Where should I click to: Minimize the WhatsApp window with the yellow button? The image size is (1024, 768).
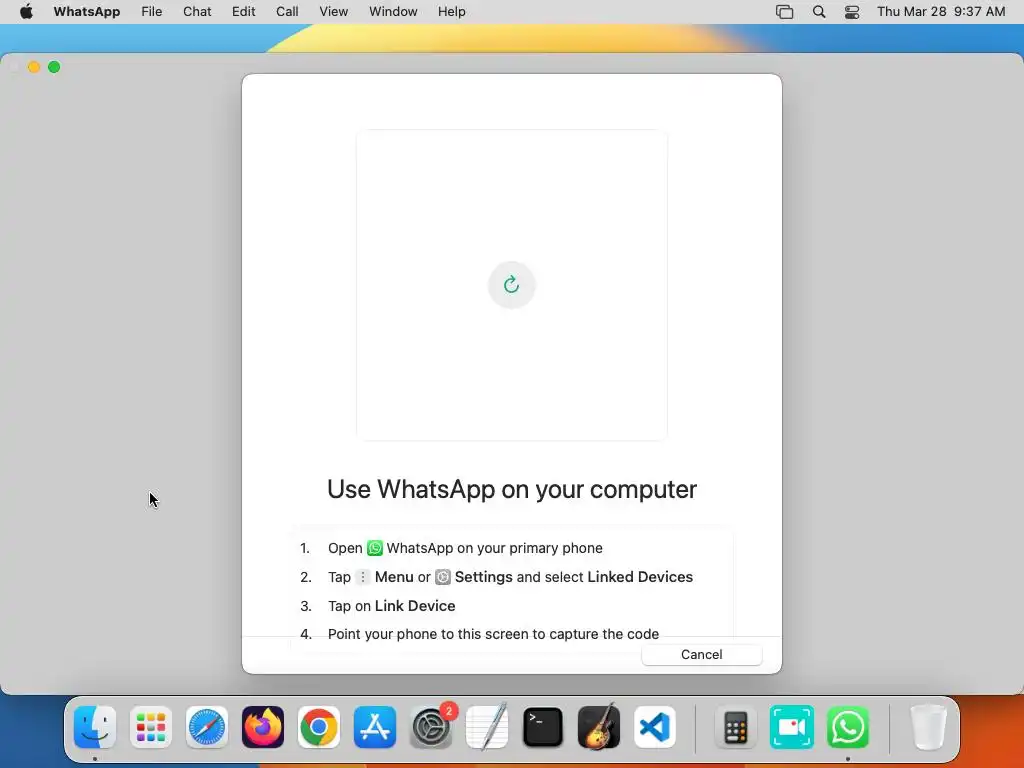(x=34, y=67)
